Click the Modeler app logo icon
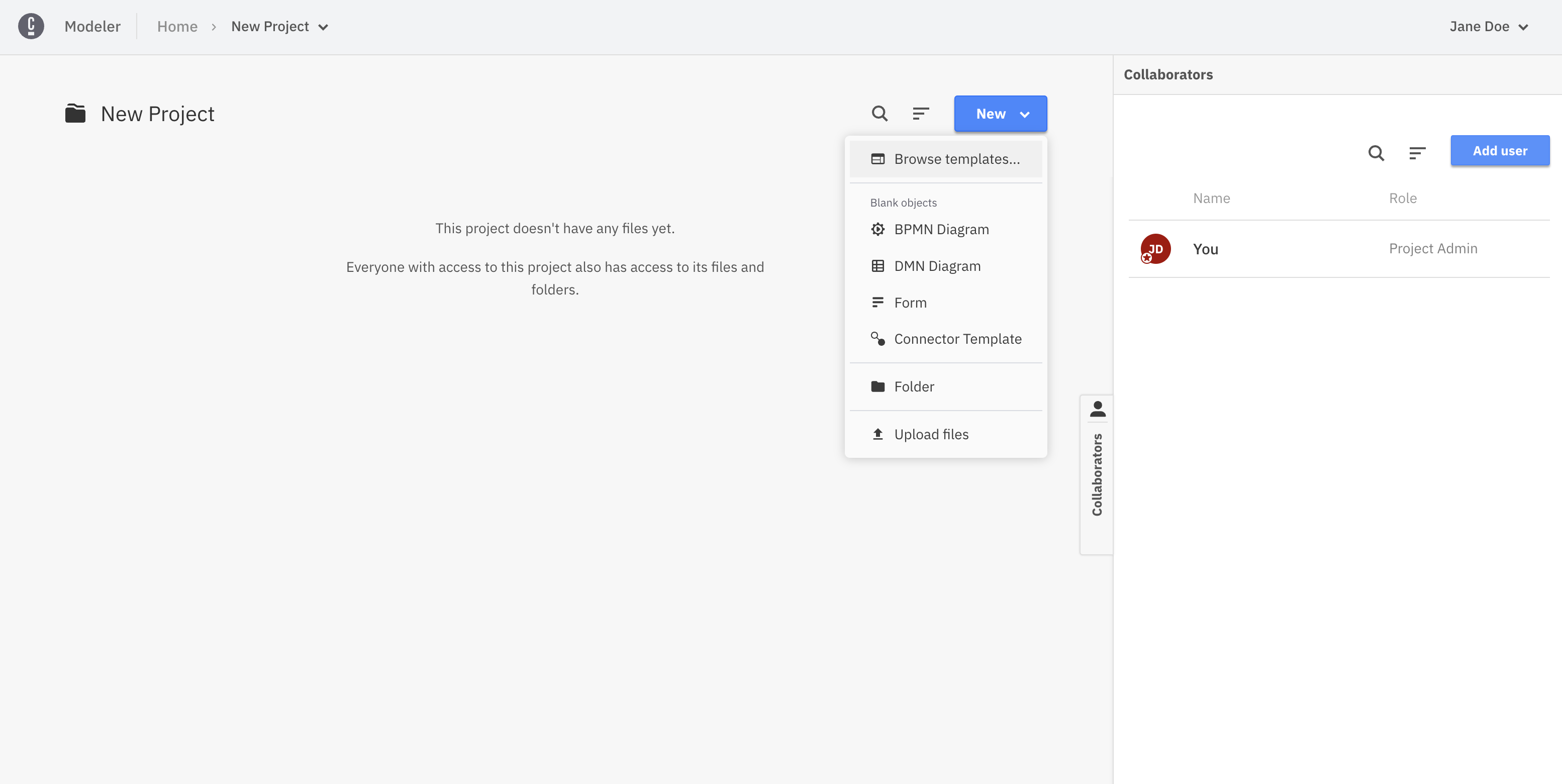The width and height of the screenshot is (1562, 784). 31,26
